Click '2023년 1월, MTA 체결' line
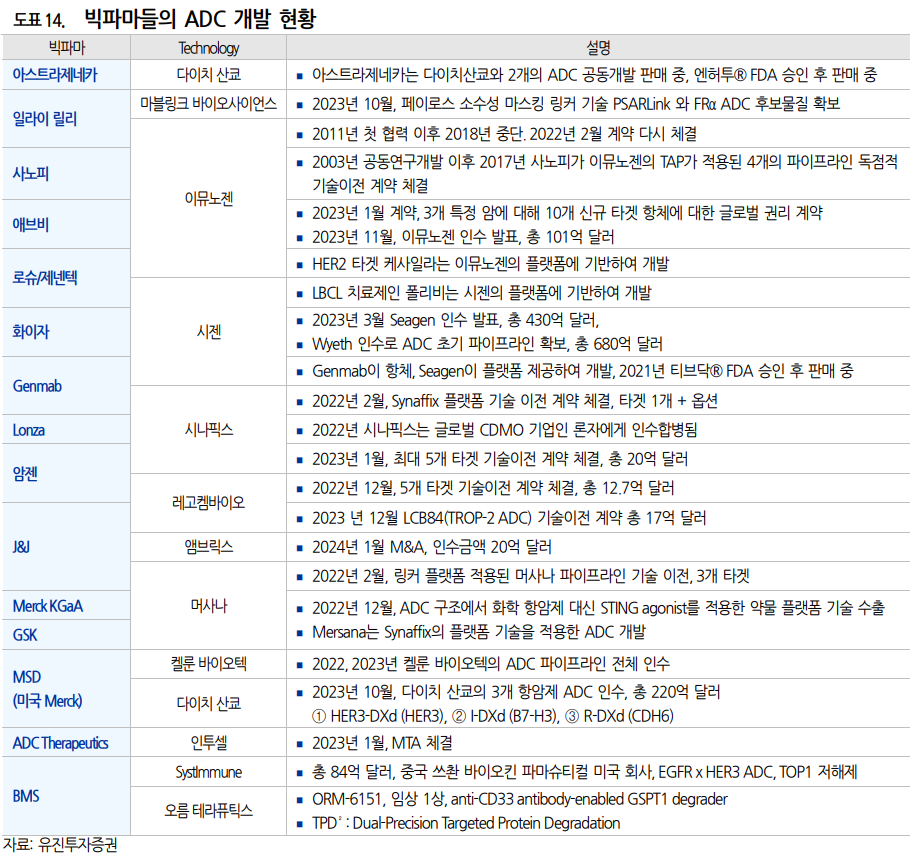Screen dimensions: 917x854 click(x=382, y=743)
